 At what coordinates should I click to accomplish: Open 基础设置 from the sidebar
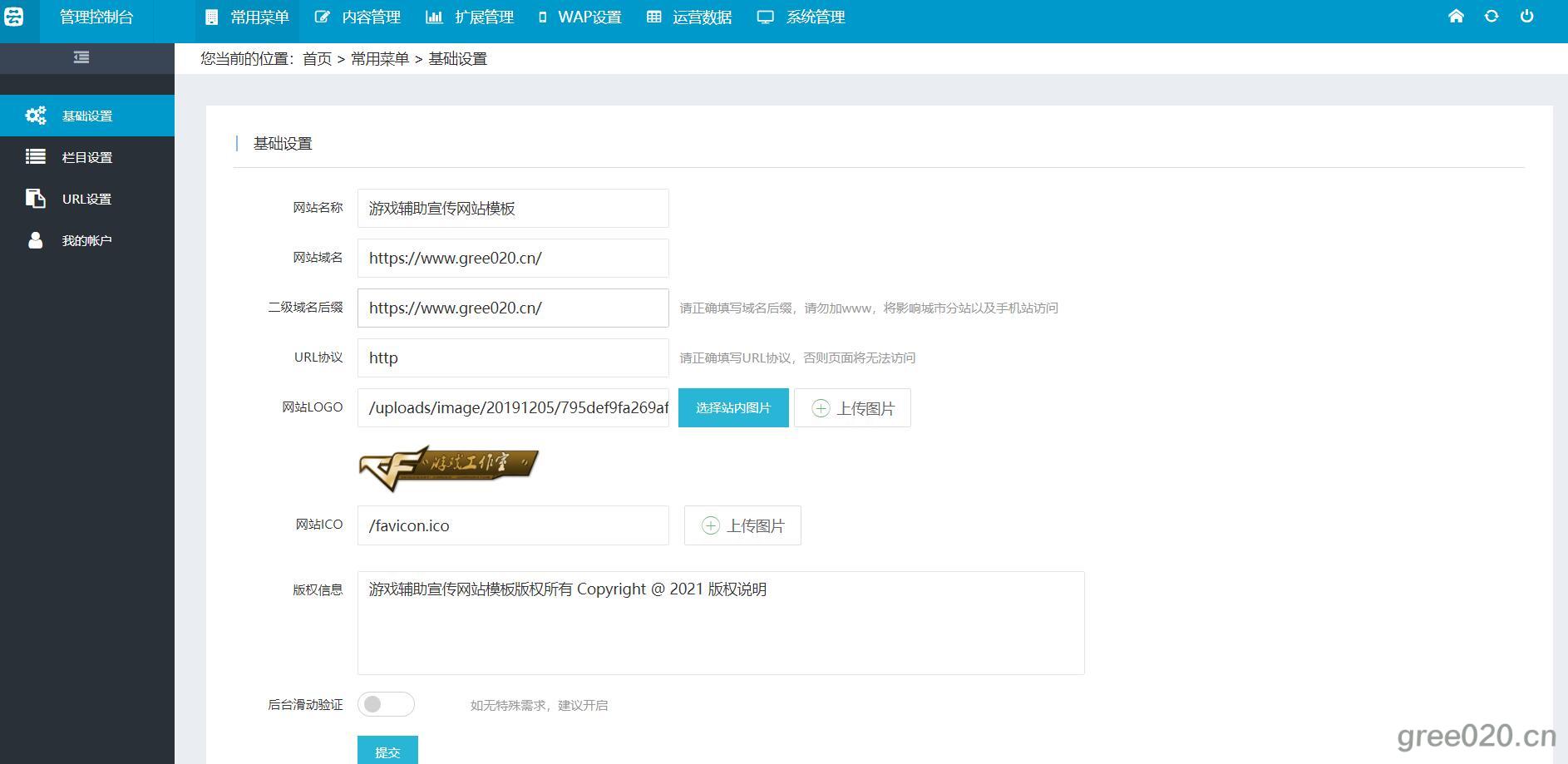click(x=86, y=116)
